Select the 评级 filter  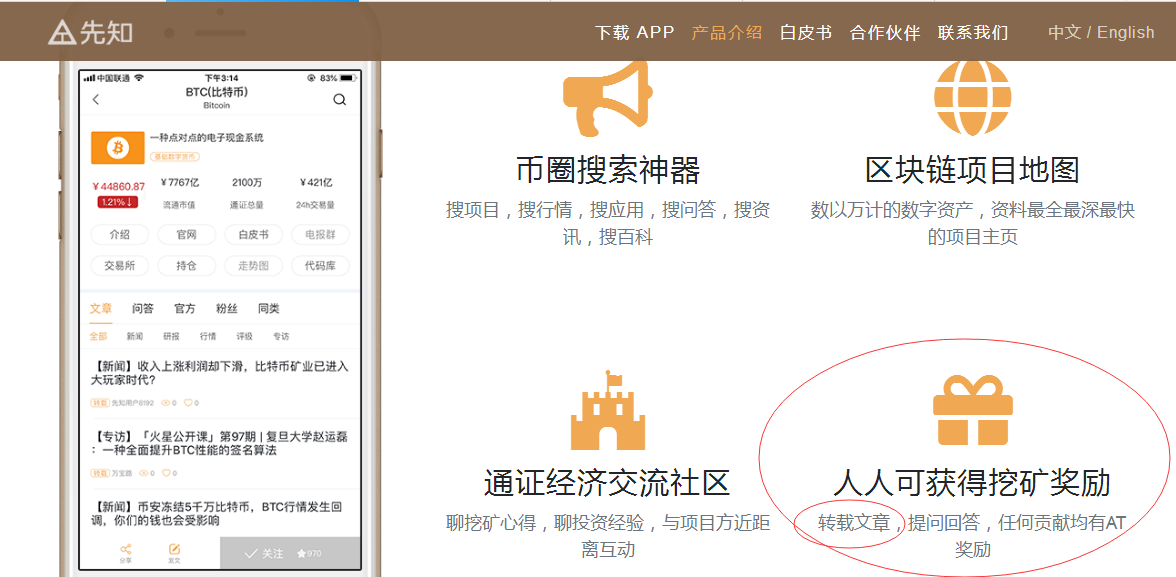point(244,337)
